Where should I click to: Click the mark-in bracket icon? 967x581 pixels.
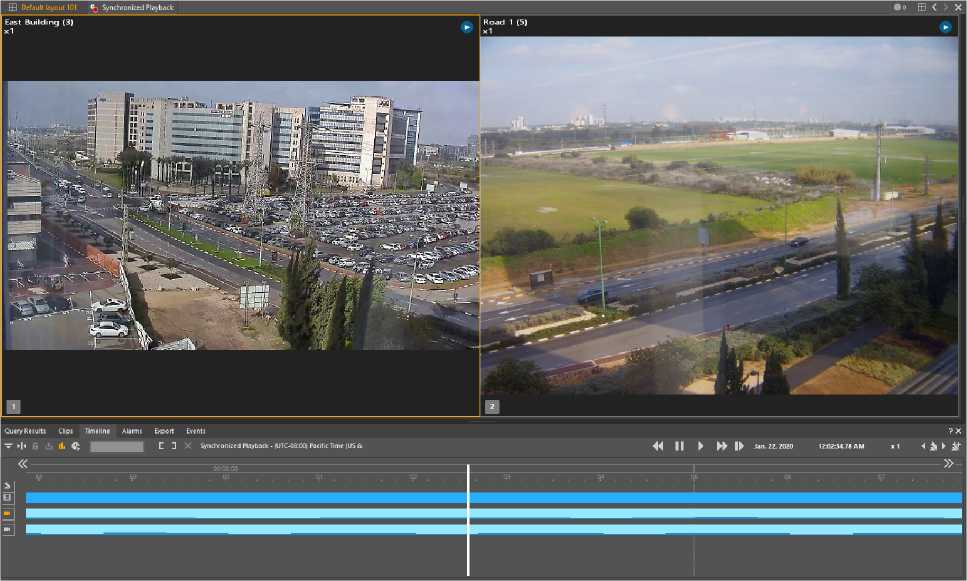(x=160, y=446)
